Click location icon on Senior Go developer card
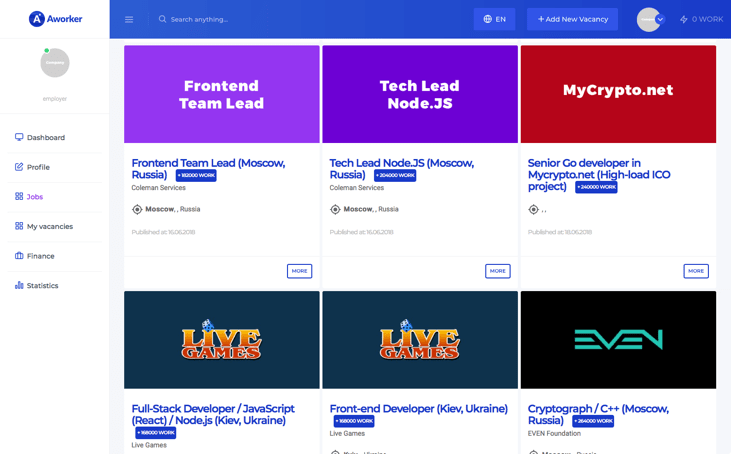Image resolution: width=731 pixels, height=454 pixels. (533, 210)
